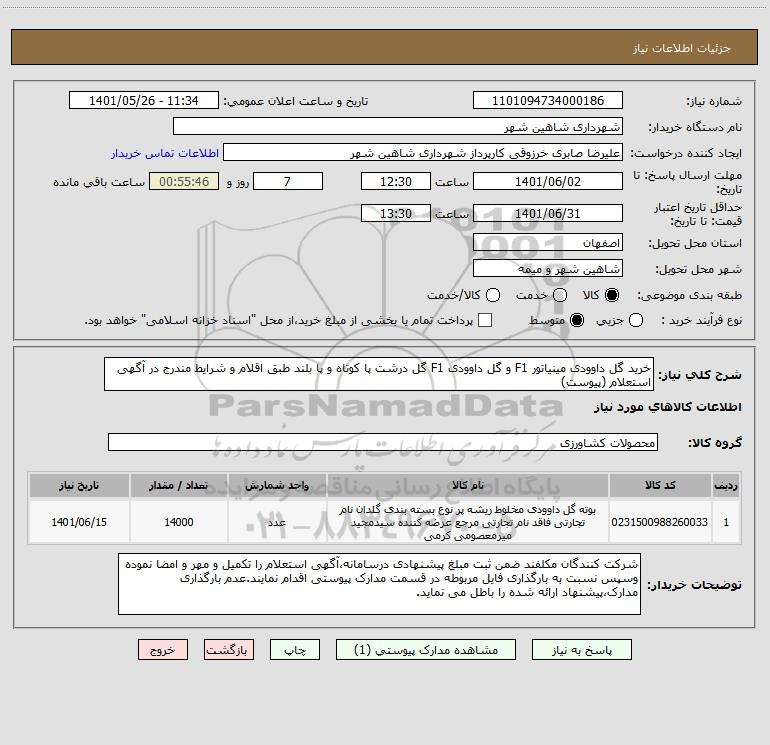Click the product name cell بوته گل داوودی
Image resolution: width=770 pixels, height=745 pixels.
(x=468, y=522)
